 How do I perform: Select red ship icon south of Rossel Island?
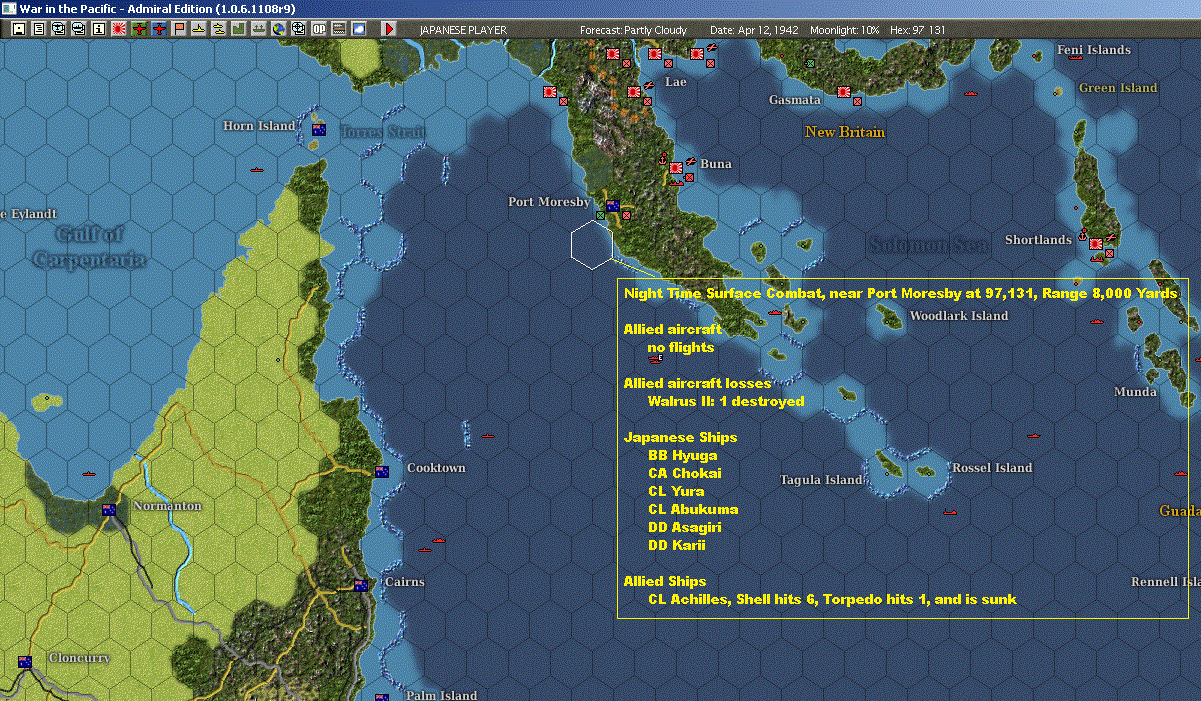(950, 511)
